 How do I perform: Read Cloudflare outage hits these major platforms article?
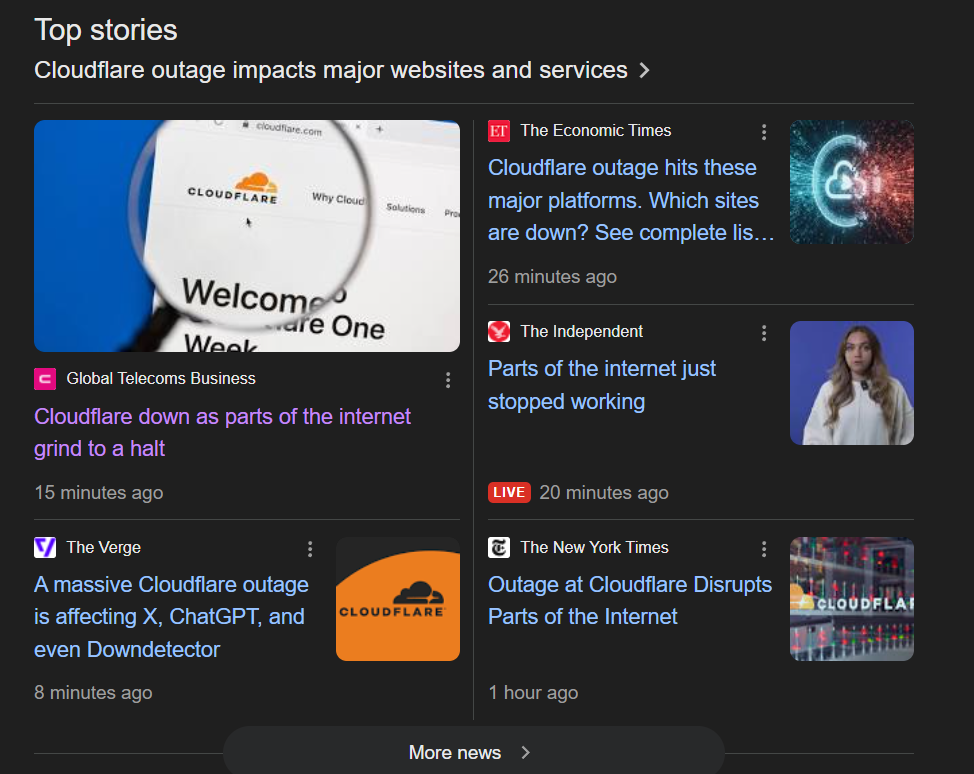[631, 200]
